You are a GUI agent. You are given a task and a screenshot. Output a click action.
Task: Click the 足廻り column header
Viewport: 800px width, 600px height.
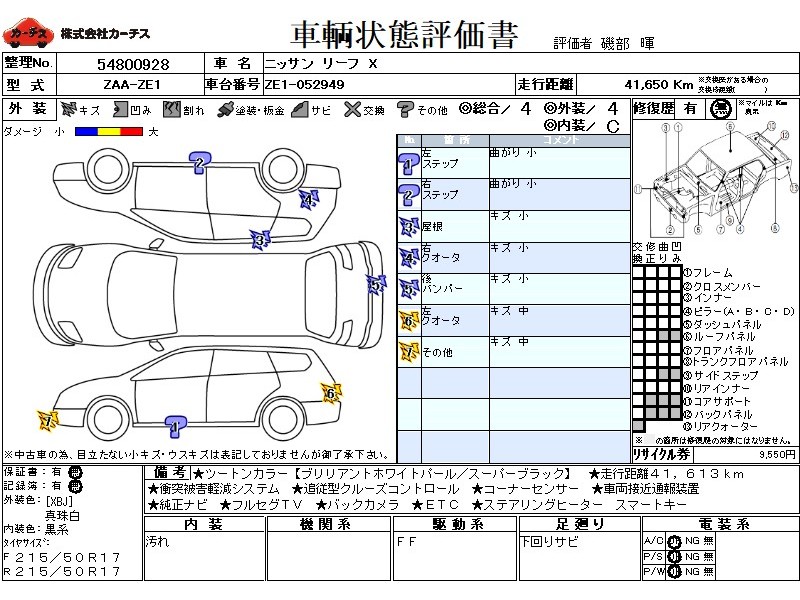click(579, 524)
